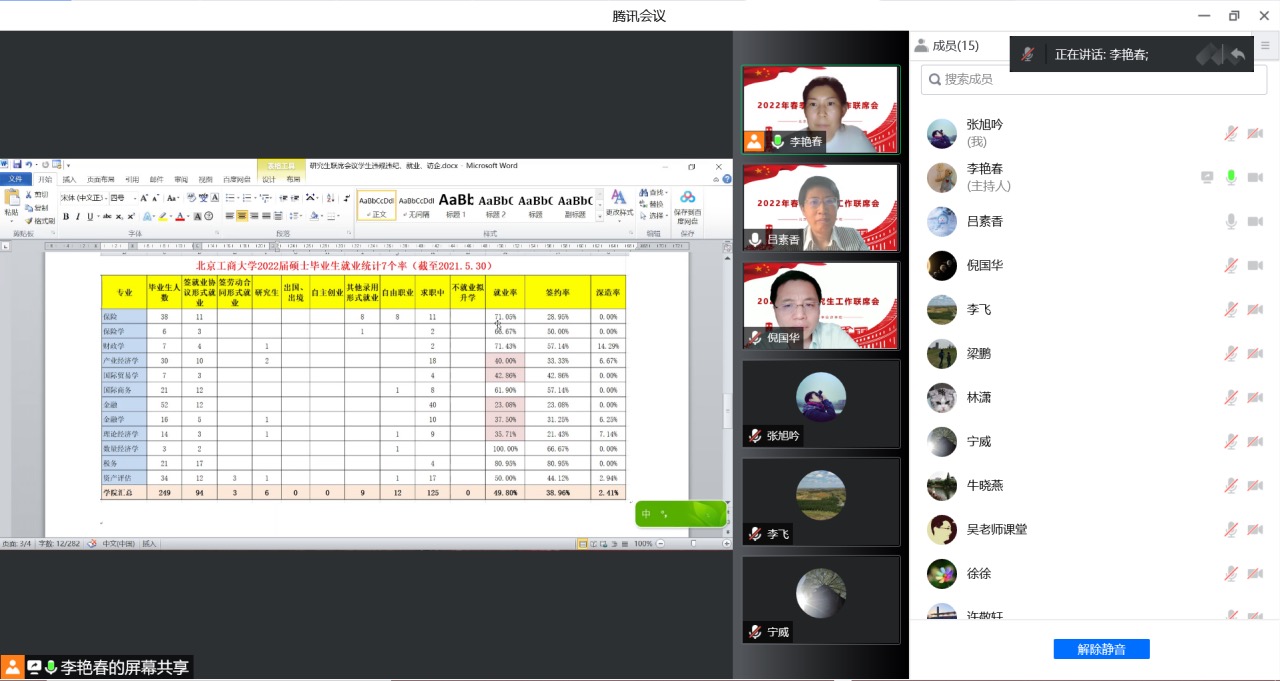
Task: Click the Word Save icon in quick access
Action: pos(18,165)
